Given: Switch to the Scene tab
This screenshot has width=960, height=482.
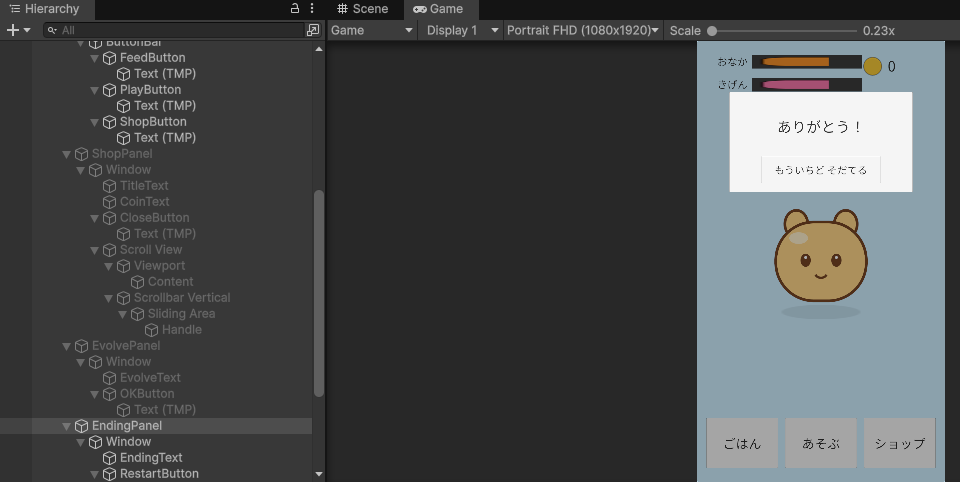Looking at the screenshot, I should click(x=363, y=9).
